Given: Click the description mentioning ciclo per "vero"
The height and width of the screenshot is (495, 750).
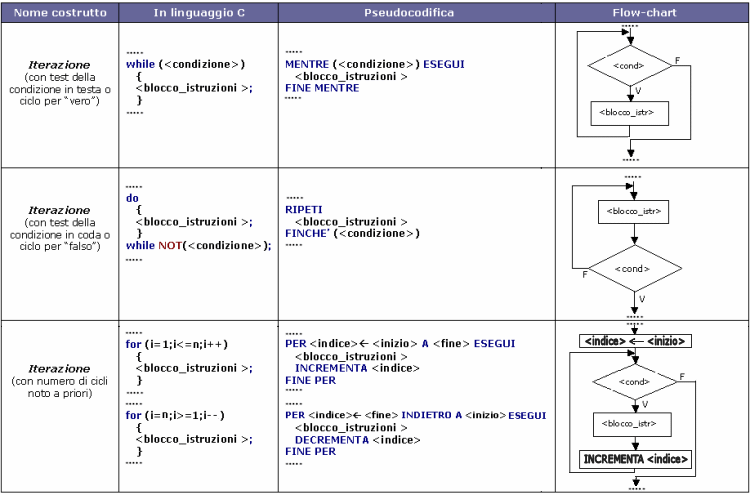Looking at the screenshot, I should click(x=60, y=89).
